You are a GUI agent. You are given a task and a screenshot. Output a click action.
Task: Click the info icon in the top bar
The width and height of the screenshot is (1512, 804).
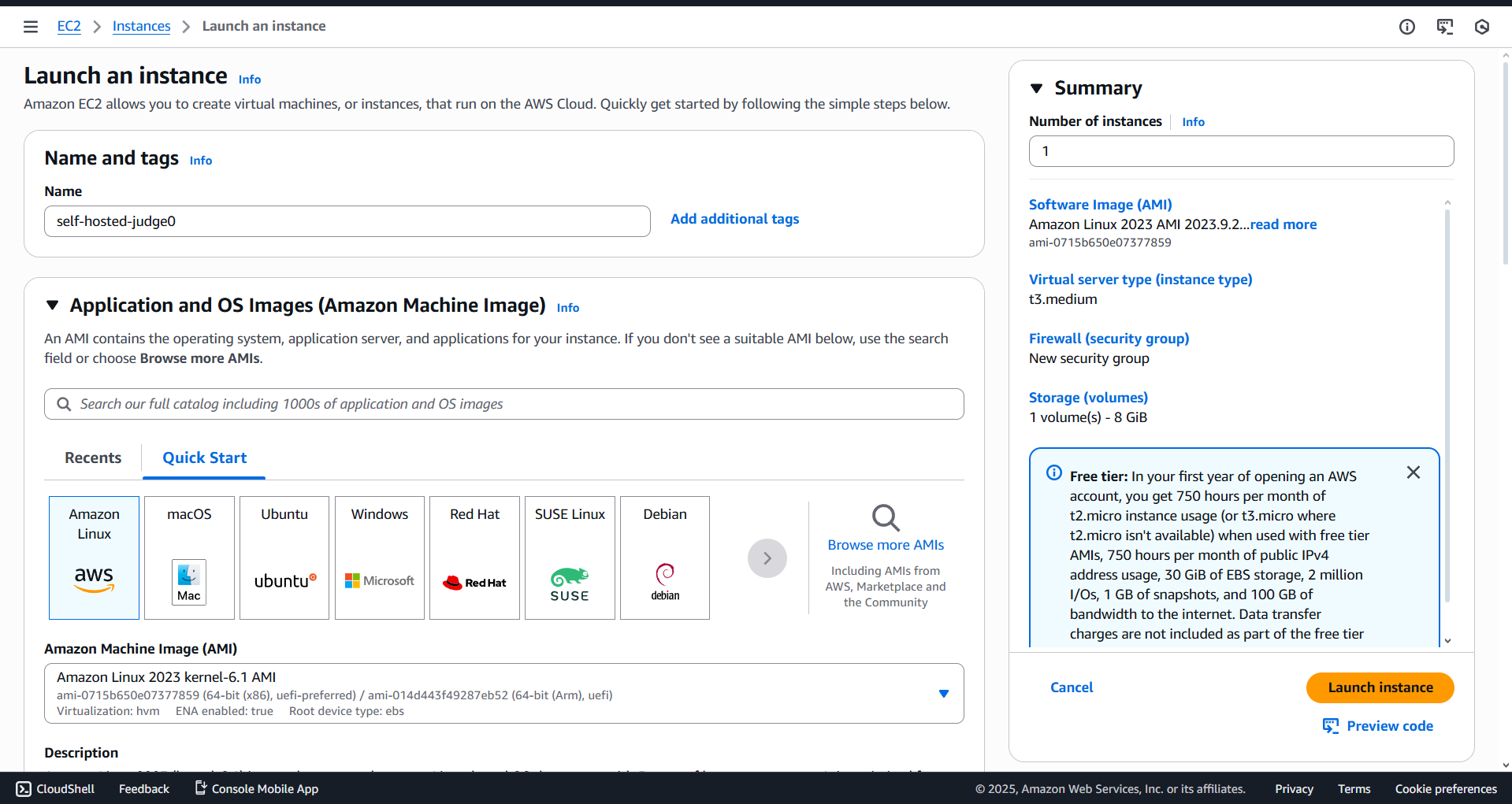click(x=1406, y=26)
